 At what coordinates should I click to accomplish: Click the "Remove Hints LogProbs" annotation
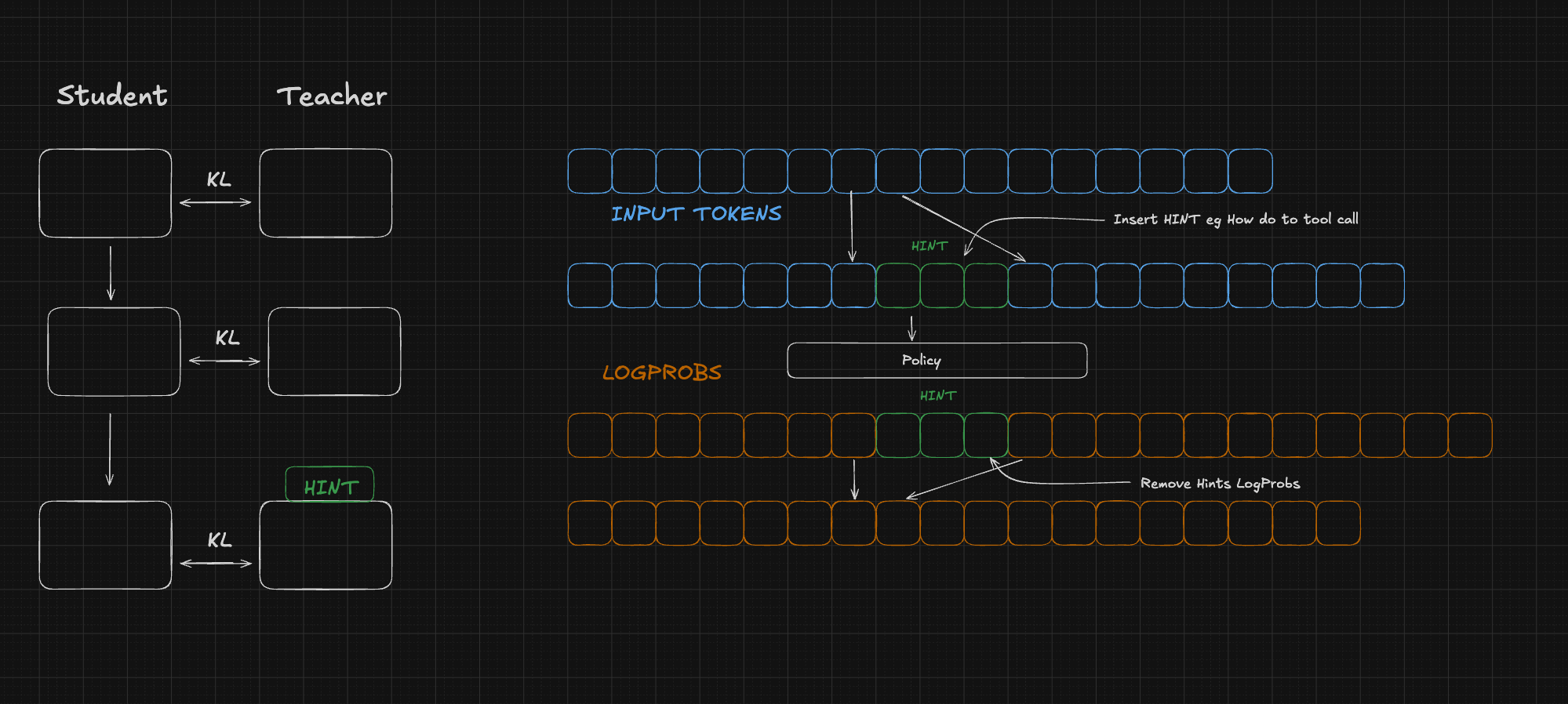pyautogui.click(x=1220, y=484)
